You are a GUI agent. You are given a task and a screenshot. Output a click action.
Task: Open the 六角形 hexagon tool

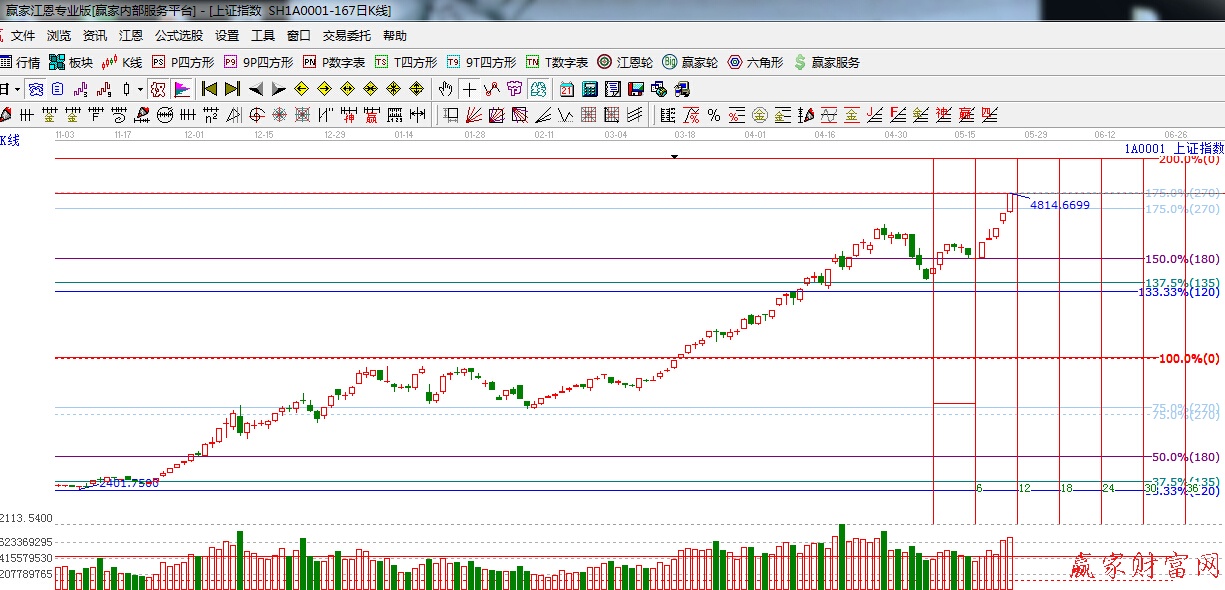pos(755,62)
